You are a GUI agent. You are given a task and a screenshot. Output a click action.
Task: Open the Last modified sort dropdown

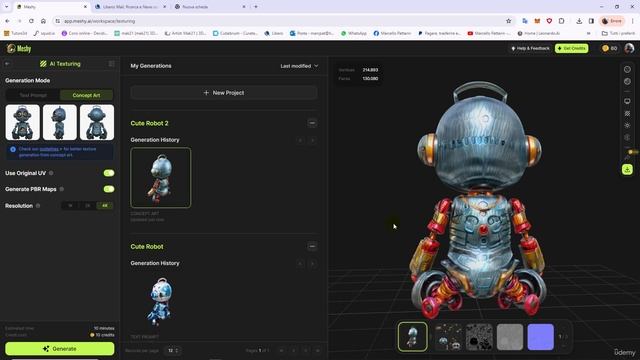pyautogui.click(x=299, y=66)
